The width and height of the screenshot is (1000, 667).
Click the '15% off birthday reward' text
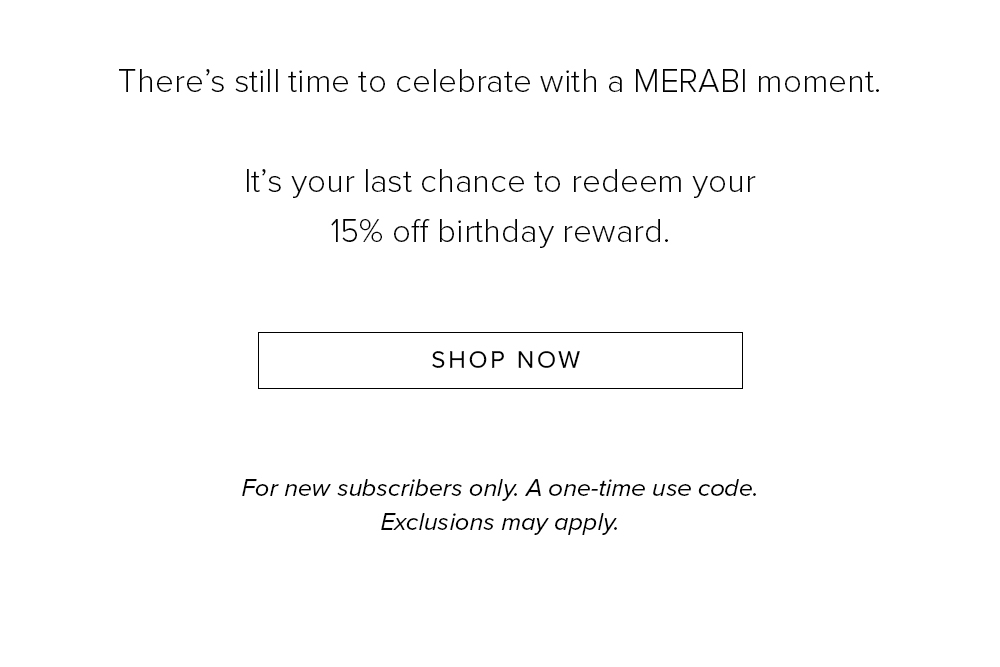(500, 231)
